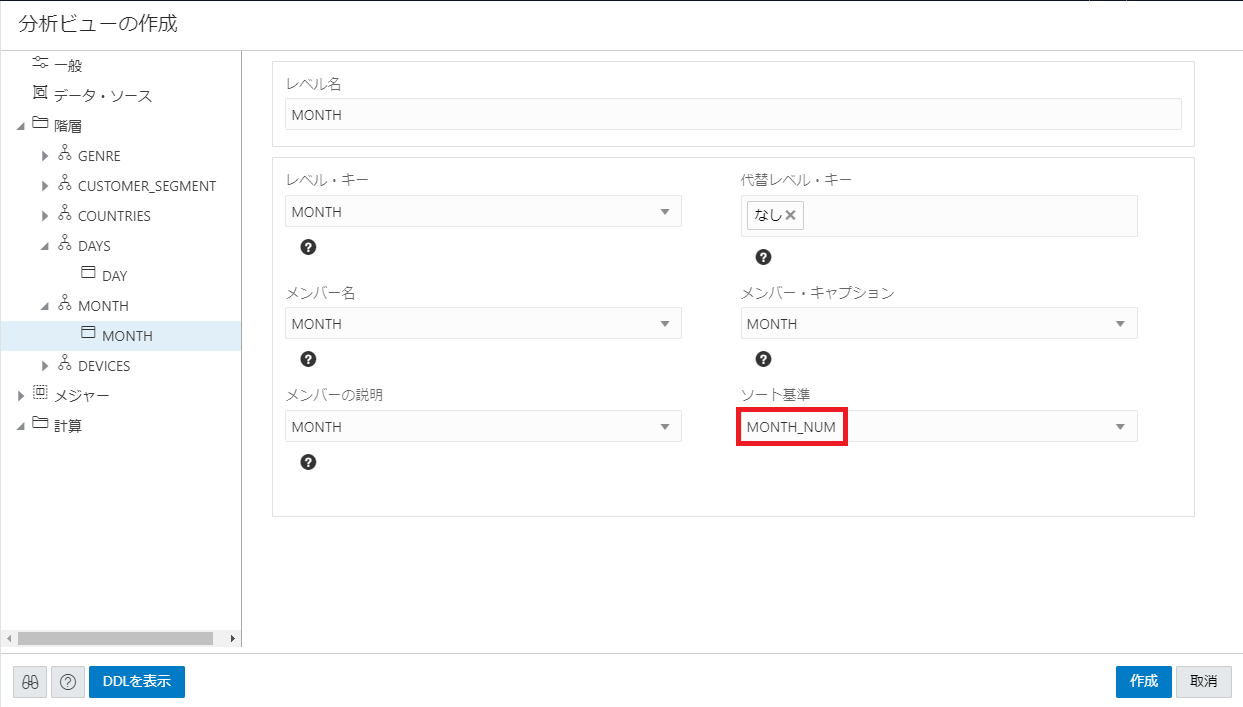Click the horizontal scrollbar in tree panel
1243x707 pixels.
click(115, 638)
